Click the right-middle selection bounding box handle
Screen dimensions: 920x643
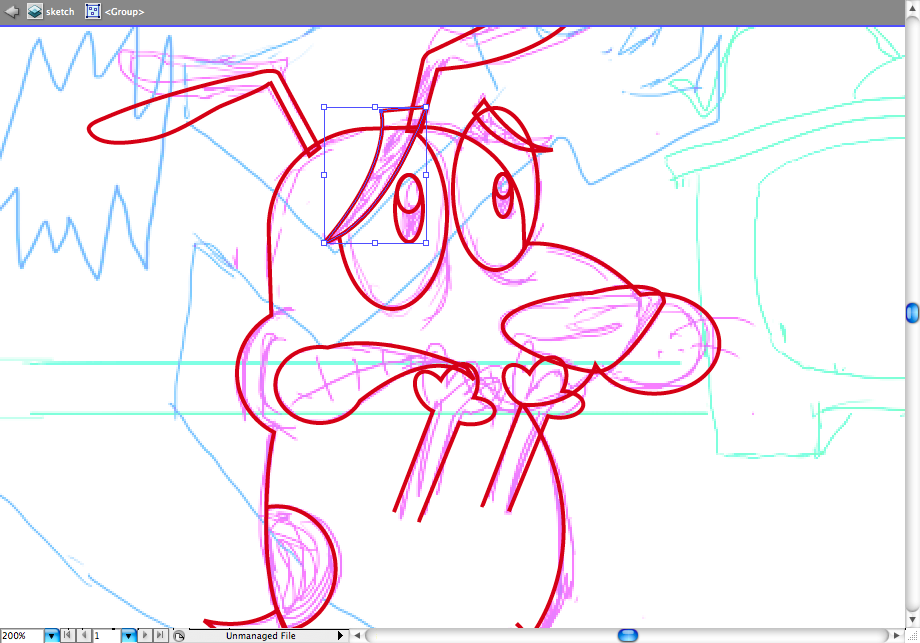pos(426,175)
